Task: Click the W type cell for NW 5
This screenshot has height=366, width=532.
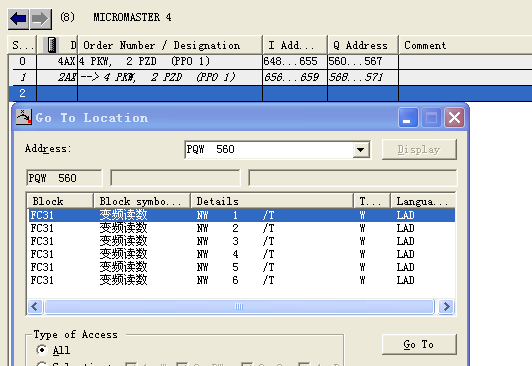Action: click(362, 267)
